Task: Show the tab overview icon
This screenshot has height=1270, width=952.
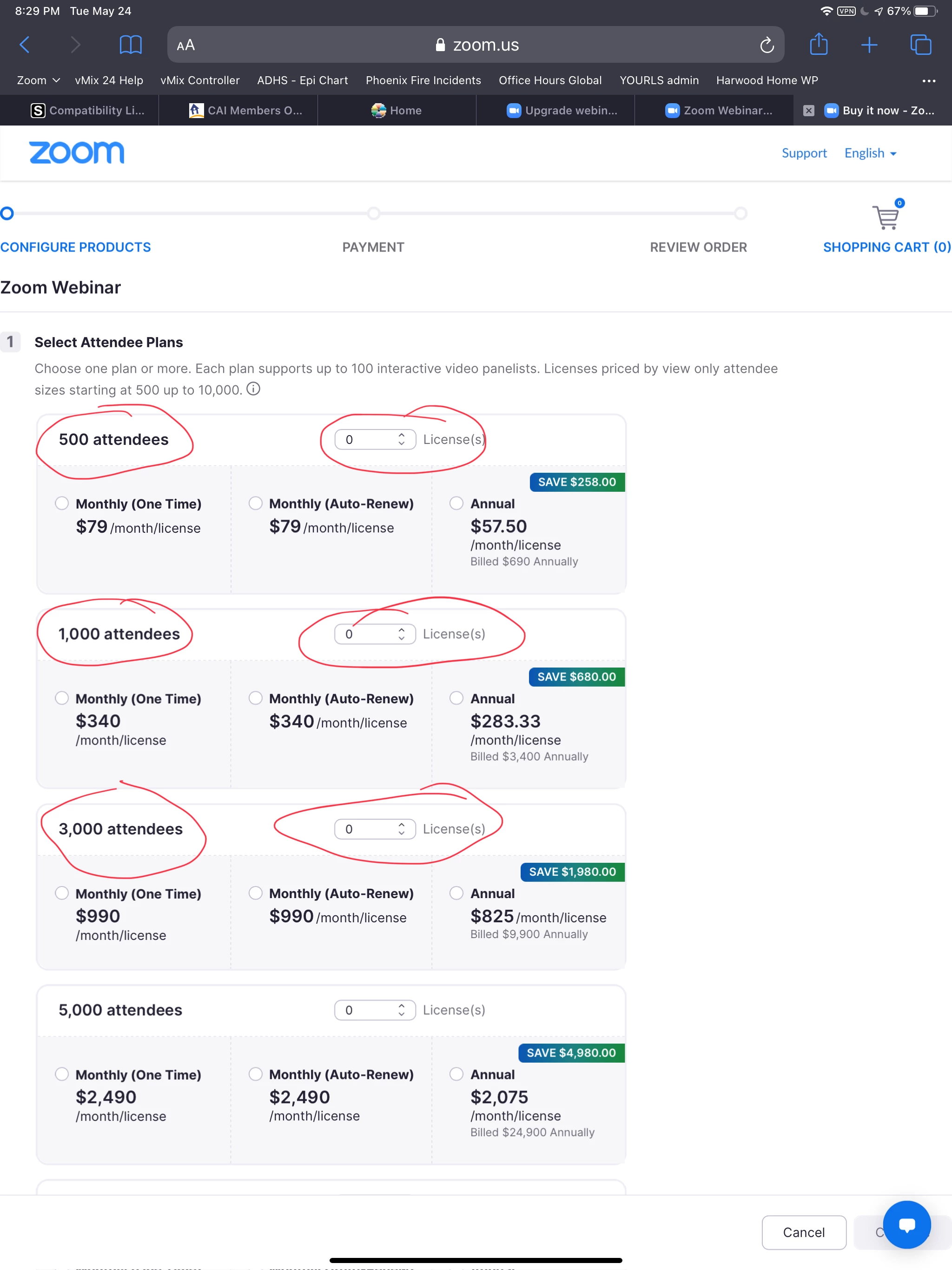Action: 920,45
